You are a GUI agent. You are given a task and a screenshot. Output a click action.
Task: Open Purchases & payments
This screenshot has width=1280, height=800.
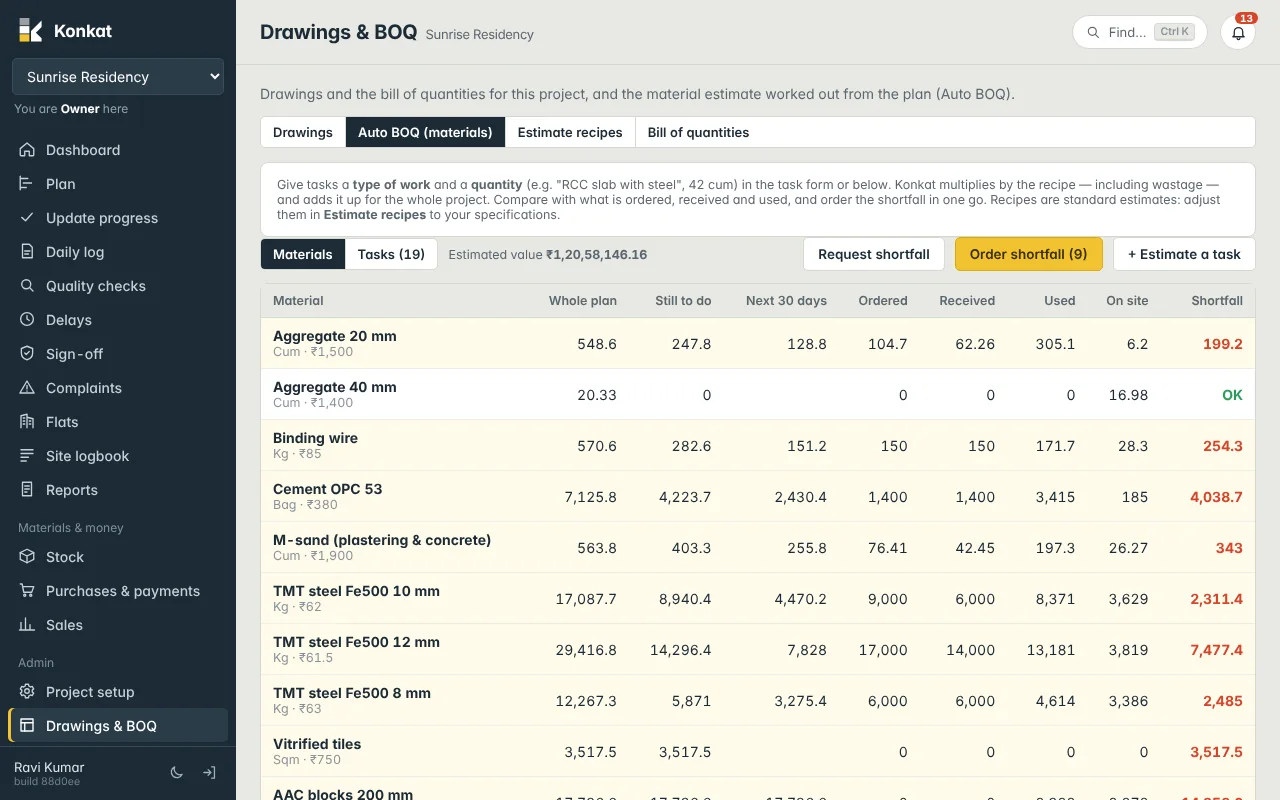(x=118, y=591)
